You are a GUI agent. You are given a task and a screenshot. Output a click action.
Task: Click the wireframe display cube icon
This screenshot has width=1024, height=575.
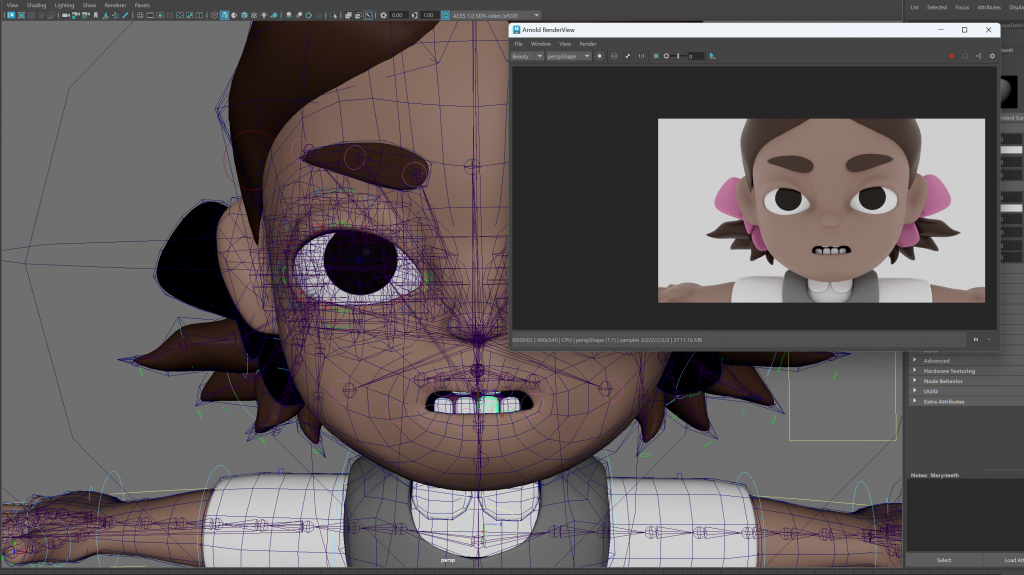pyautogui.click(x=214, y=15)
